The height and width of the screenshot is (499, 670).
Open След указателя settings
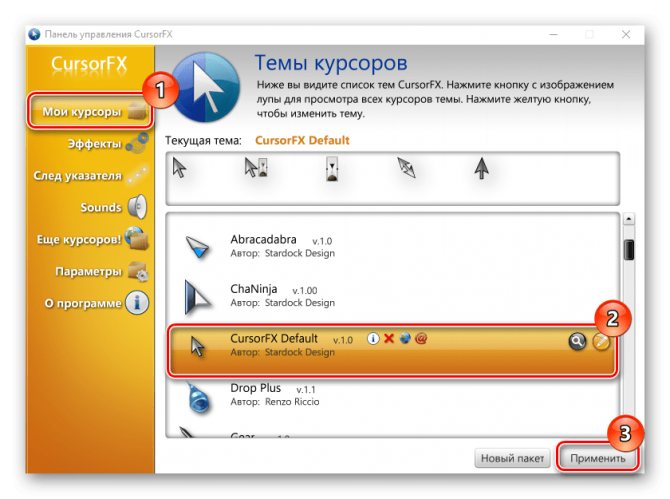pyautogui.click(x=78, y=176)
